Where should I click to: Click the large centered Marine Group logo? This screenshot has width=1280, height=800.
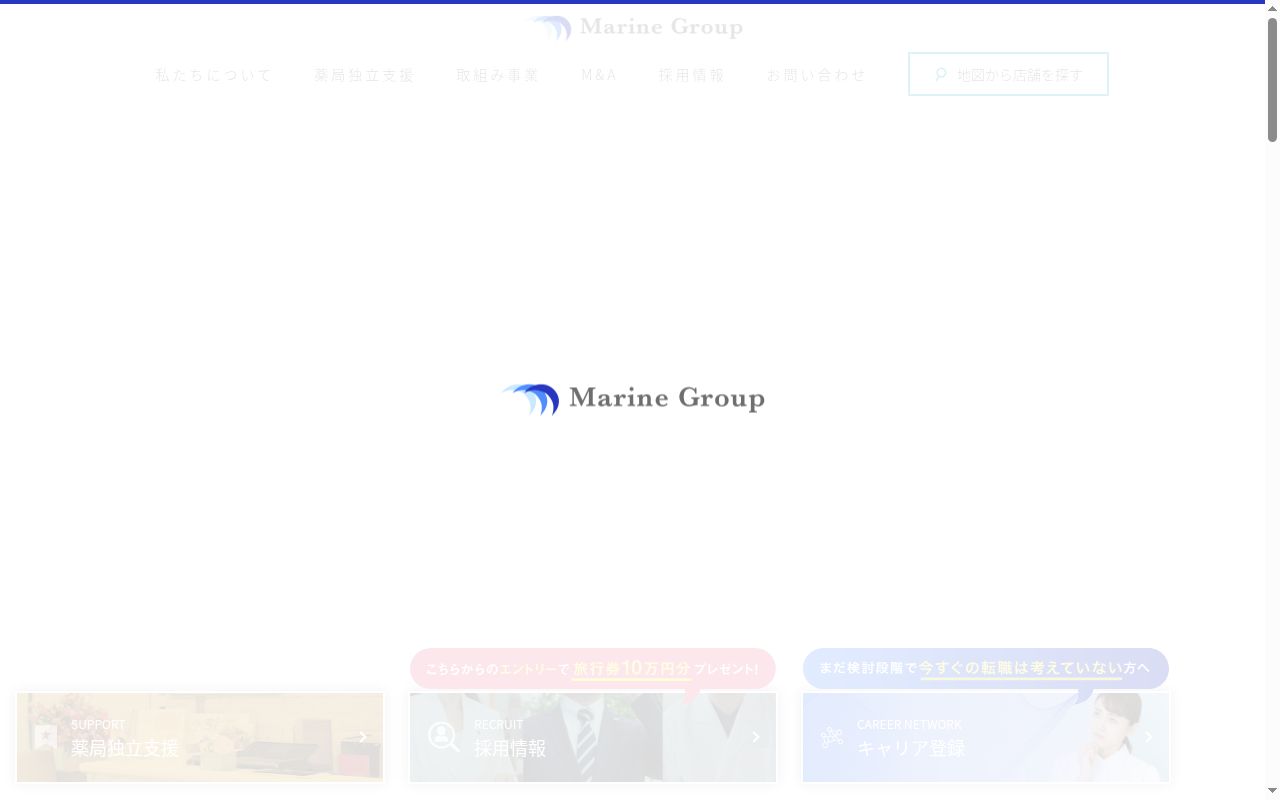[x=632, y=399]
